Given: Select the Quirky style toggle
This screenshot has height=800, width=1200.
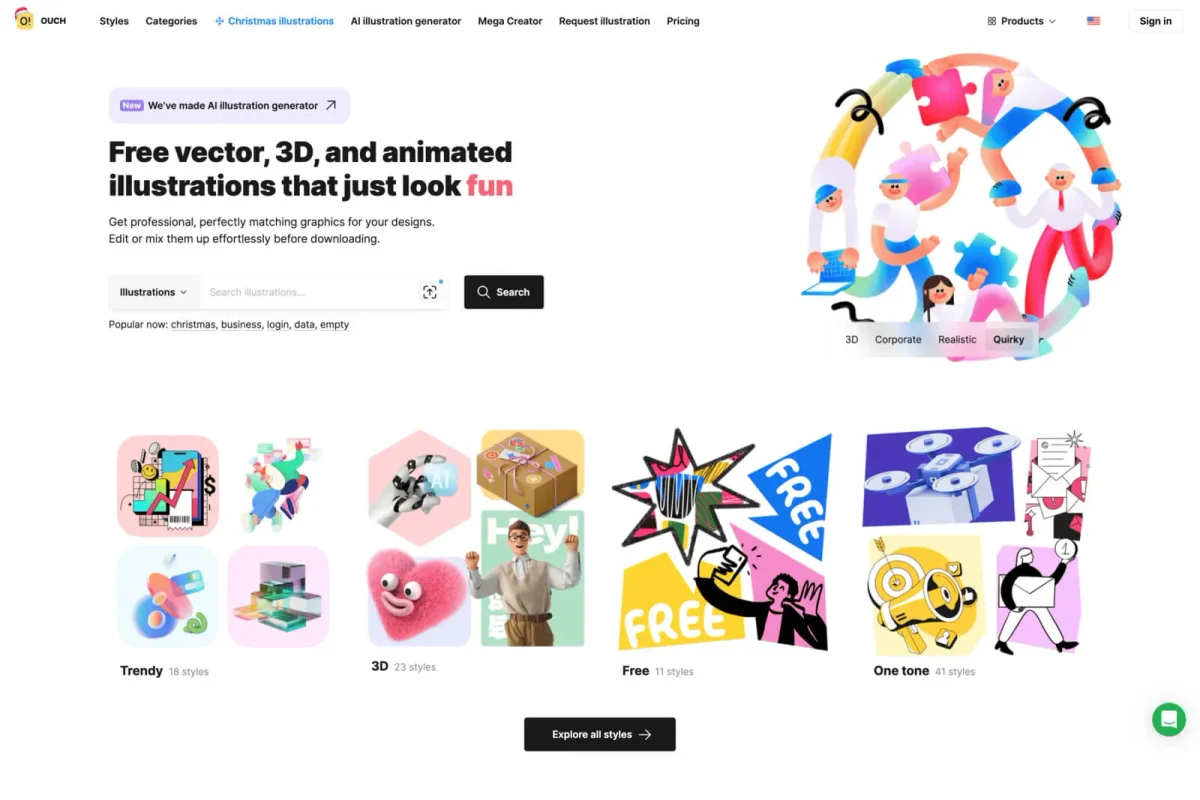Looking at the screenshot, I should pos(1008,340).
